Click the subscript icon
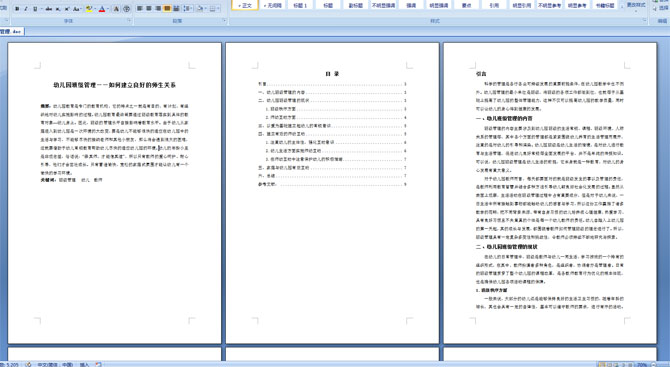This screenshot has height=367, width=670. point(58,9)
